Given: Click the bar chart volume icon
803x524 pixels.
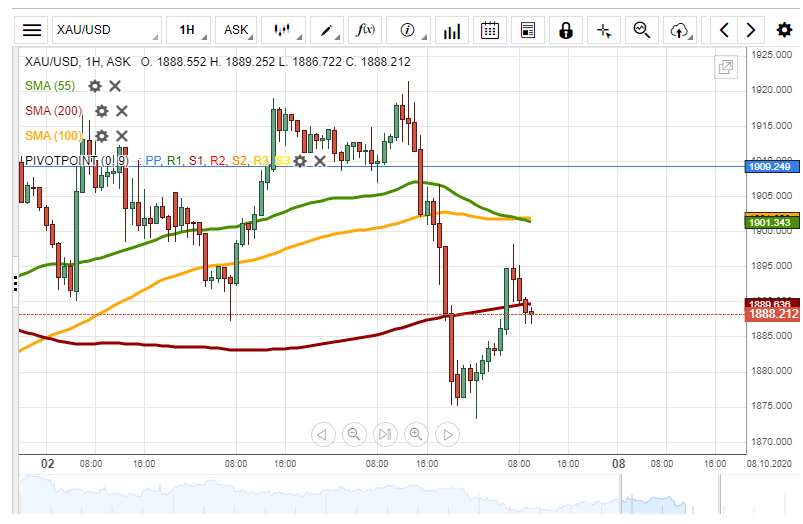Looking at the screenshot, I should (x=452, y=30).
